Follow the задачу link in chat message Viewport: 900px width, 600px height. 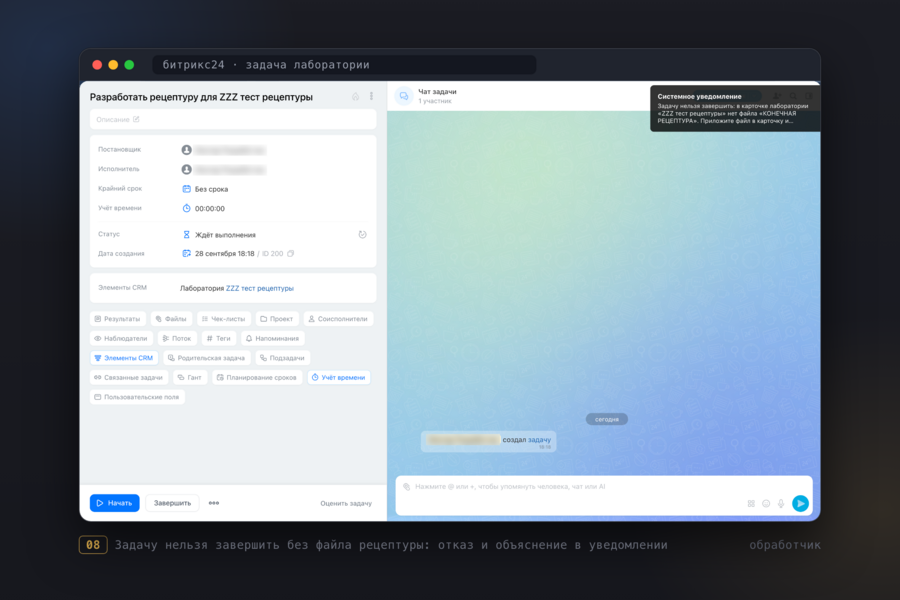pos(539,440)
